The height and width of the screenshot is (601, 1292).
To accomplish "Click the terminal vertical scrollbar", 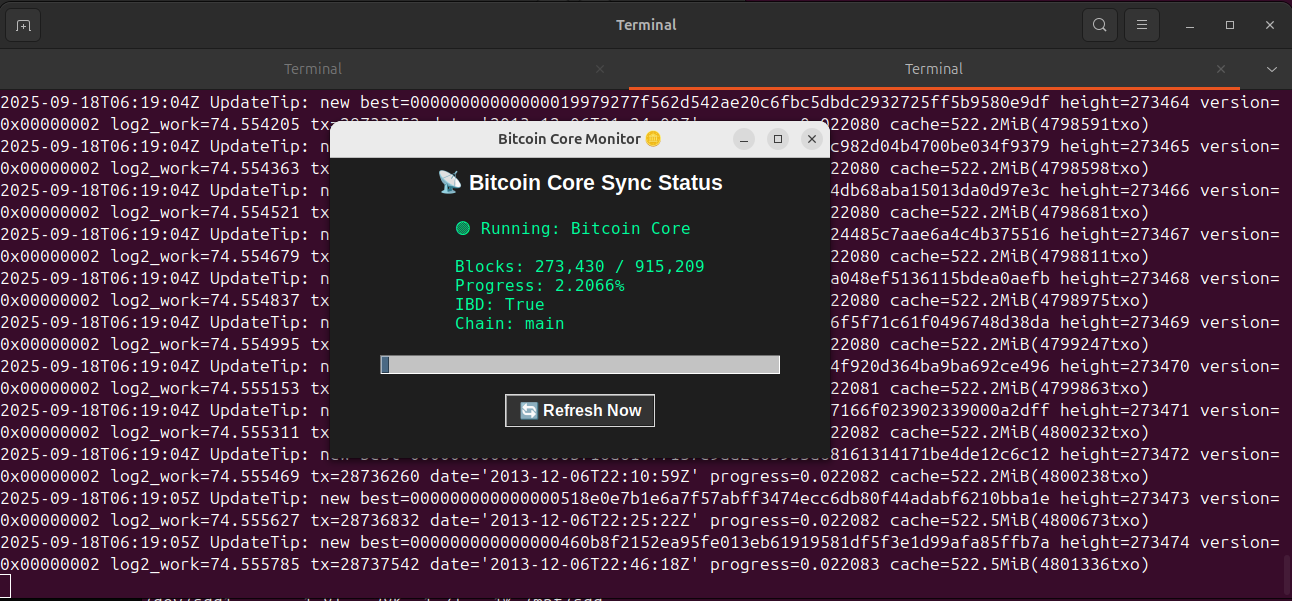I will click(1286, 573).
